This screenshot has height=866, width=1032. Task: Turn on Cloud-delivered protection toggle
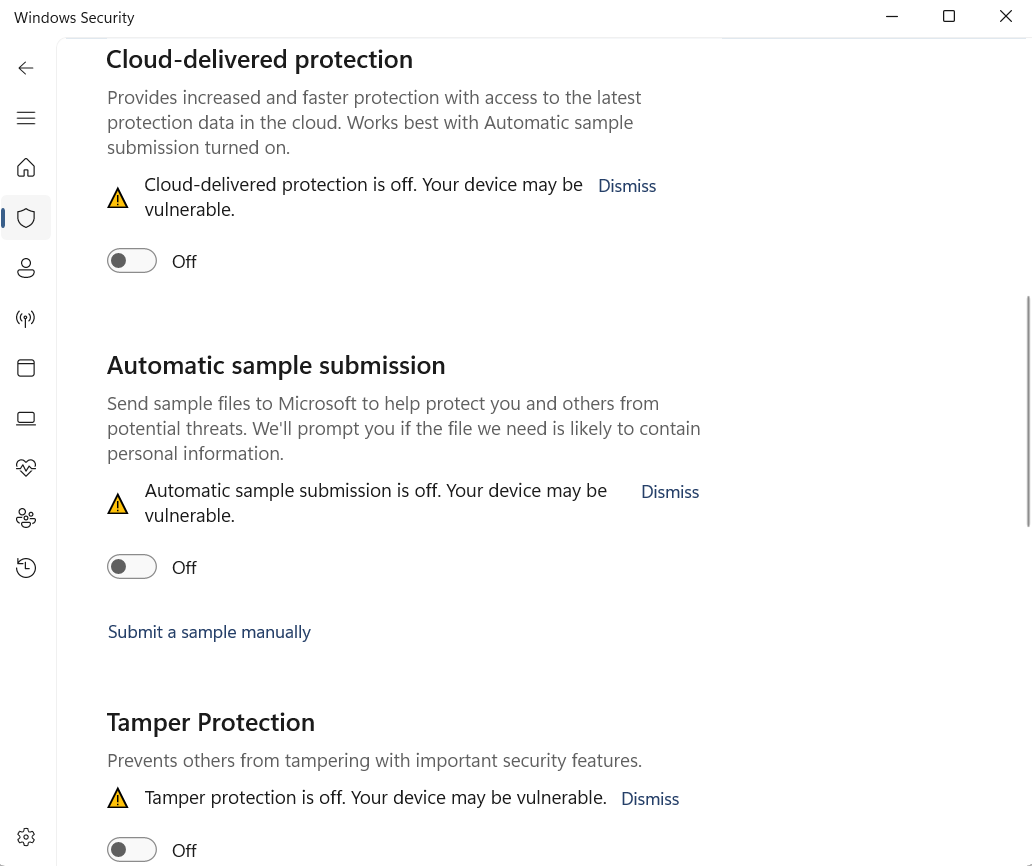pos(132,261)
